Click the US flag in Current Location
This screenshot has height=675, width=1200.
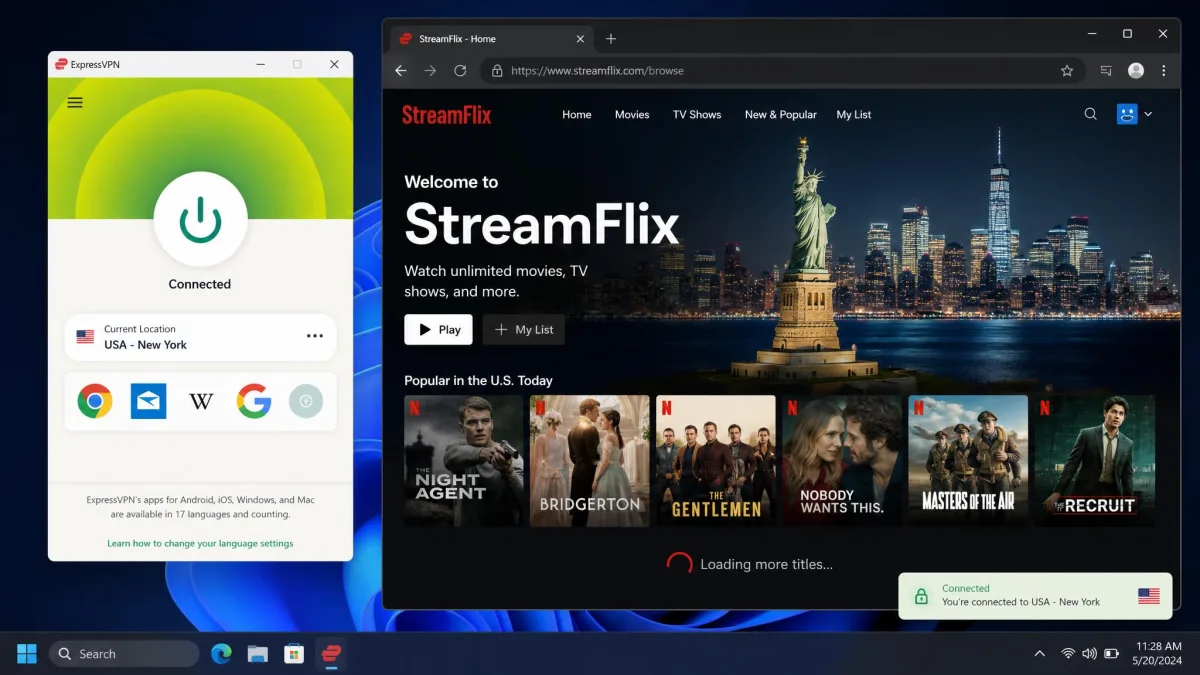point(86,337)
